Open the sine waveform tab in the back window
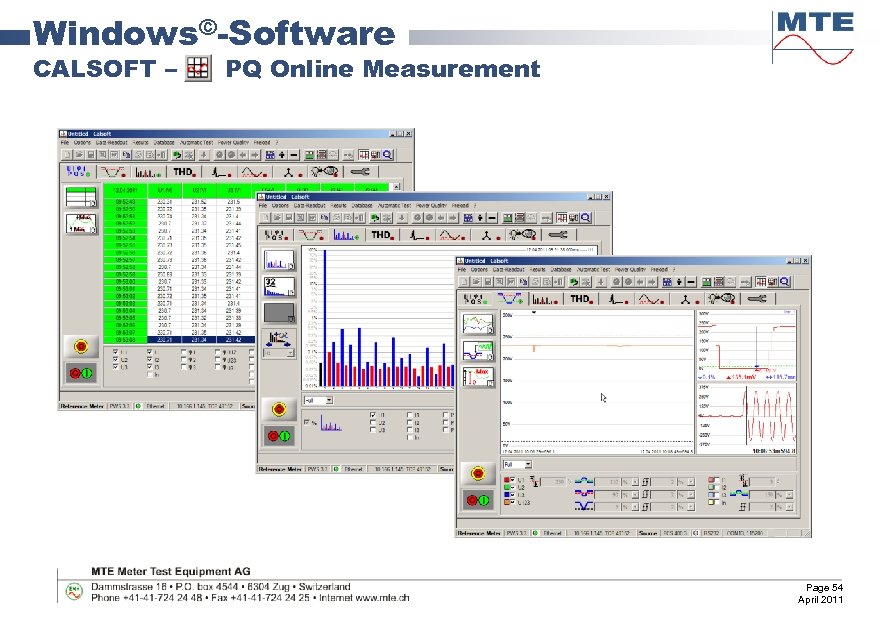 point(254,171)
